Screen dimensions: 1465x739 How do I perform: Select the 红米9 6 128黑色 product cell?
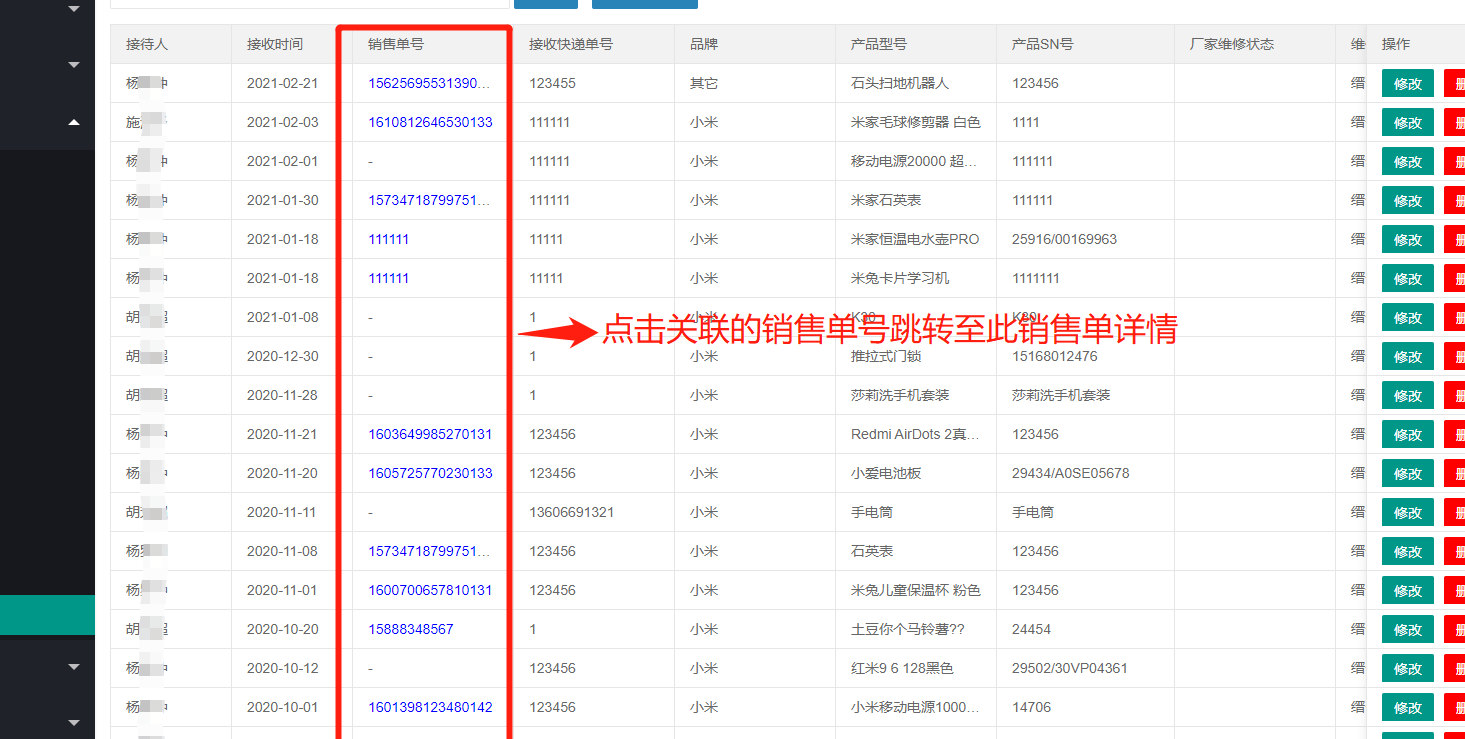click(902, 668)
